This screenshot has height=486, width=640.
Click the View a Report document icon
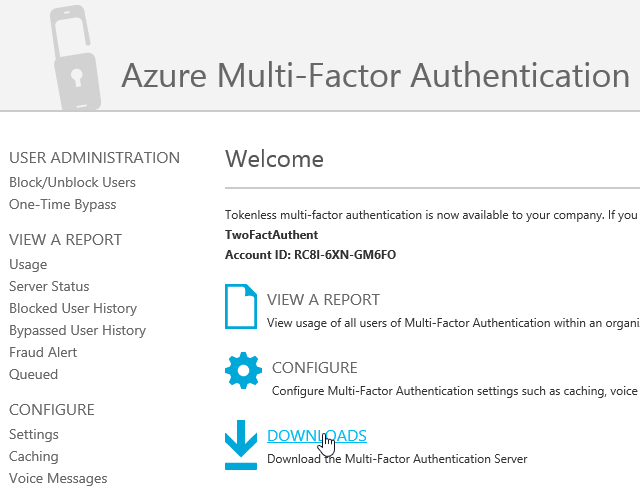pyautogui.click(x=240, y=307)
